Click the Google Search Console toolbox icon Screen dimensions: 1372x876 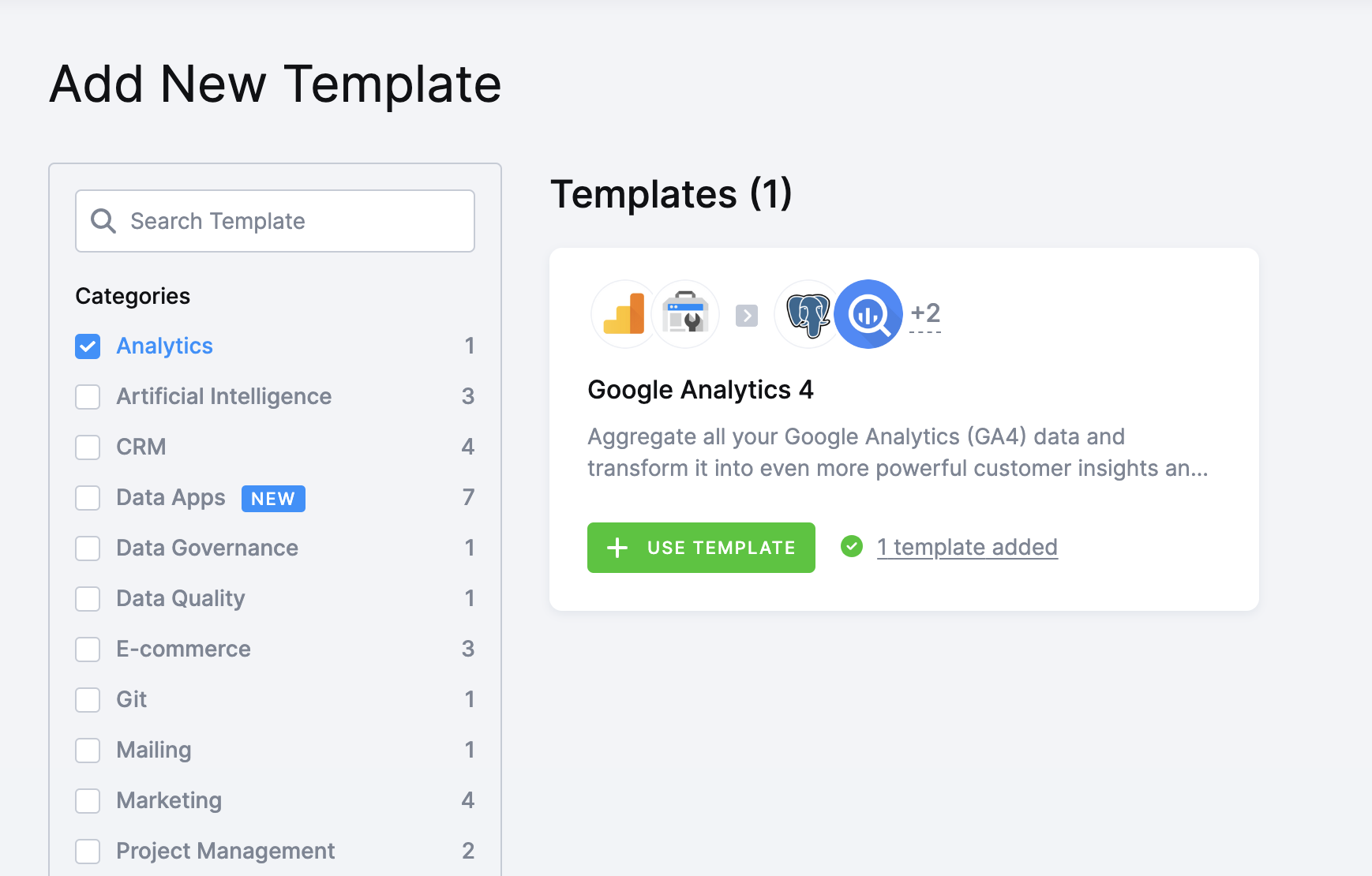click(x=685, y=314)
